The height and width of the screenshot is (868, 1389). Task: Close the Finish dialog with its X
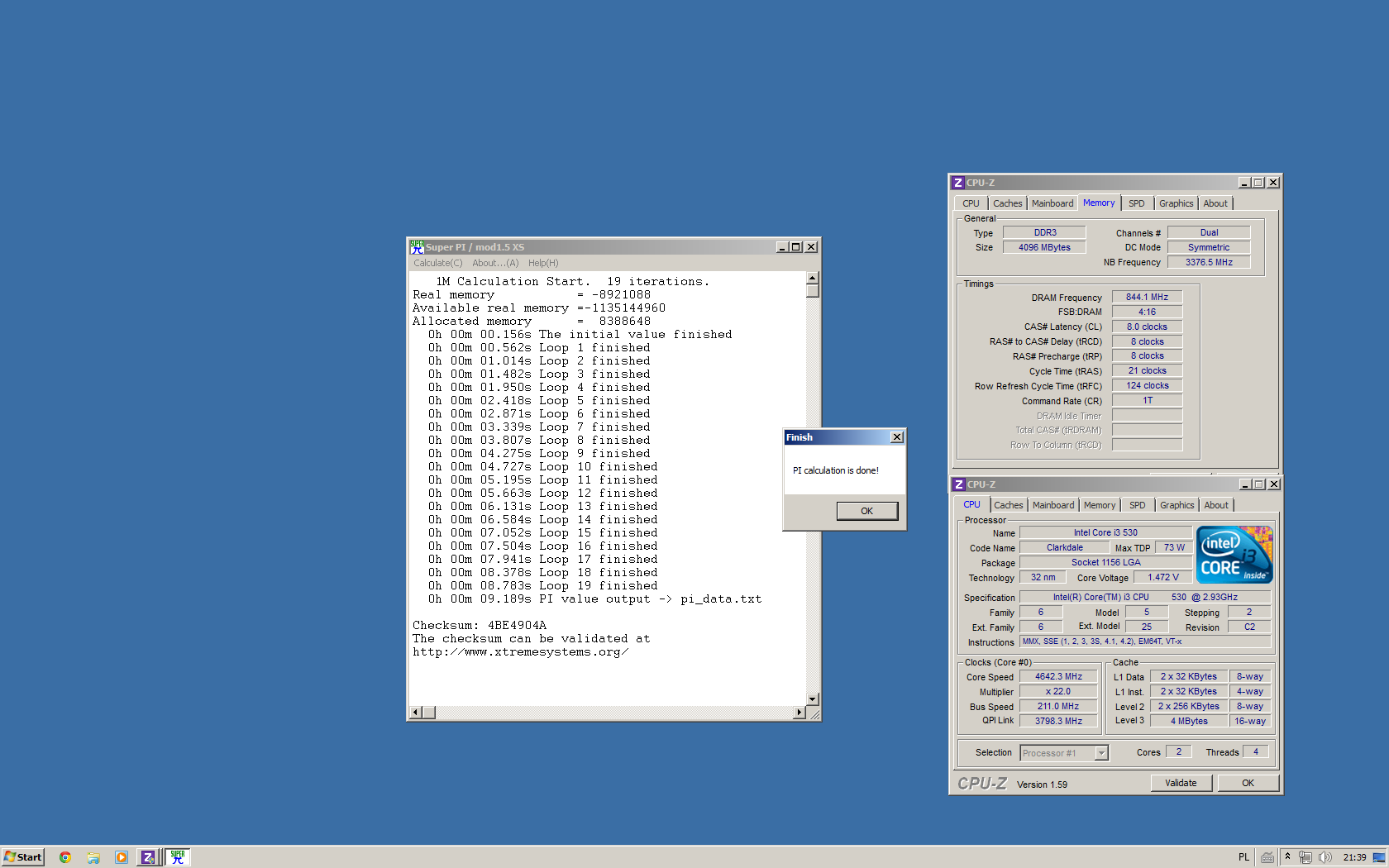click(x=897, y=437)
